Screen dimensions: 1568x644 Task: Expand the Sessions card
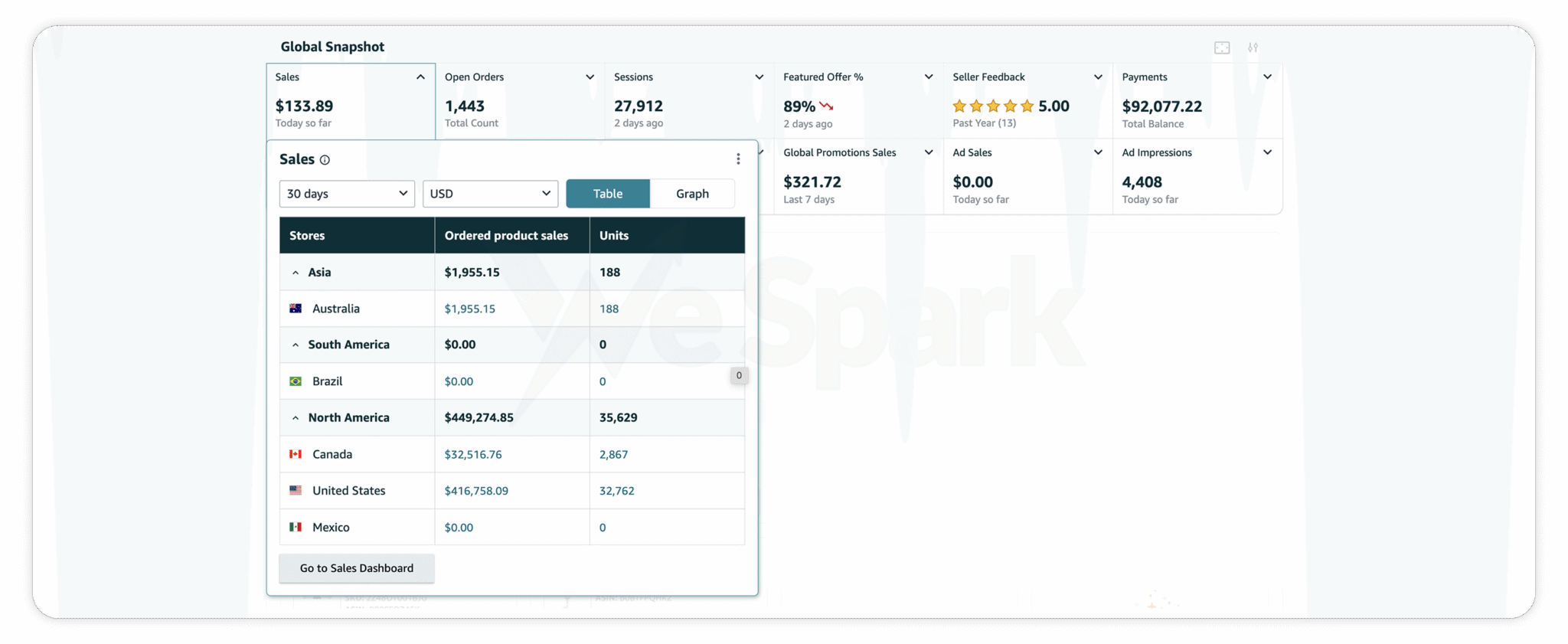pos(759,77)
